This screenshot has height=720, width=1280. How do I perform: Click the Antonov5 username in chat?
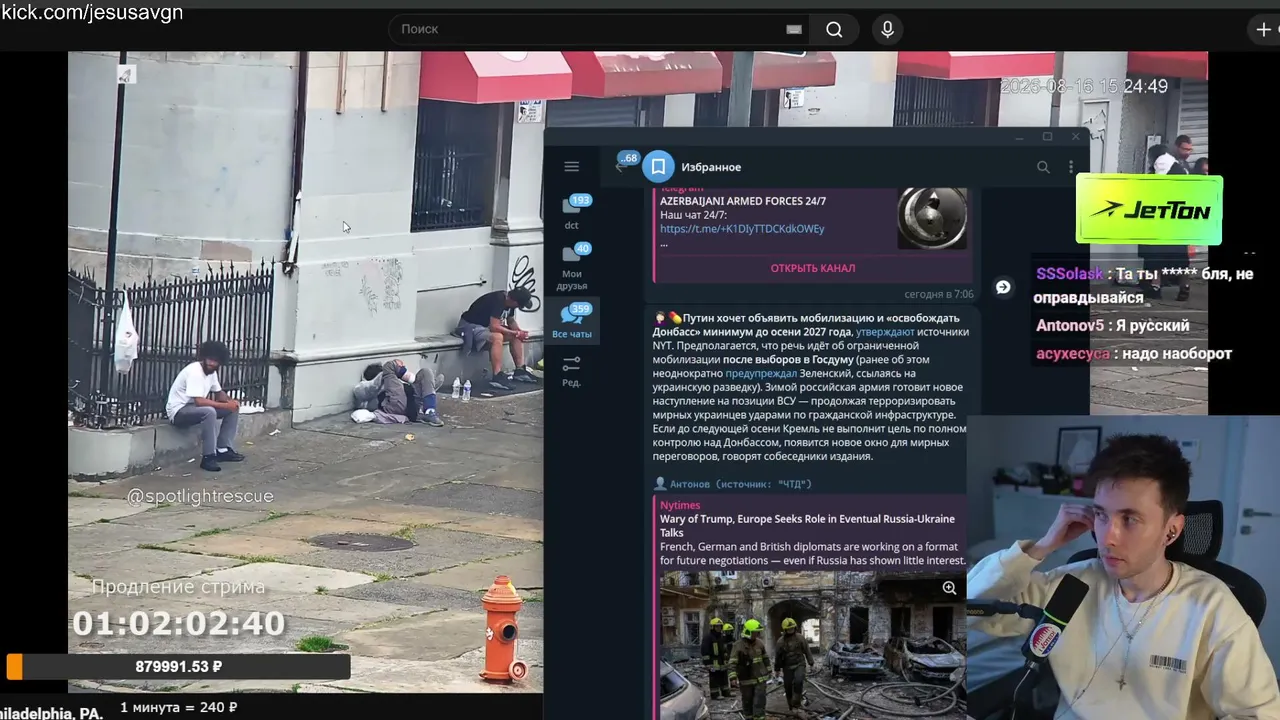point(1070,326)
